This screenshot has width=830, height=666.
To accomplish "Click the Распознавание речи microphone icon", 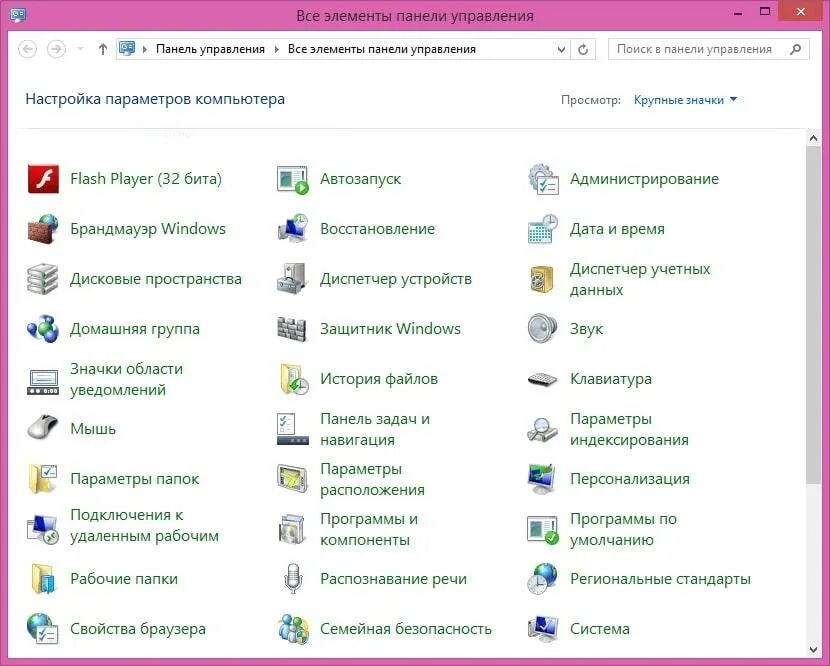I will tap(293, 579).
